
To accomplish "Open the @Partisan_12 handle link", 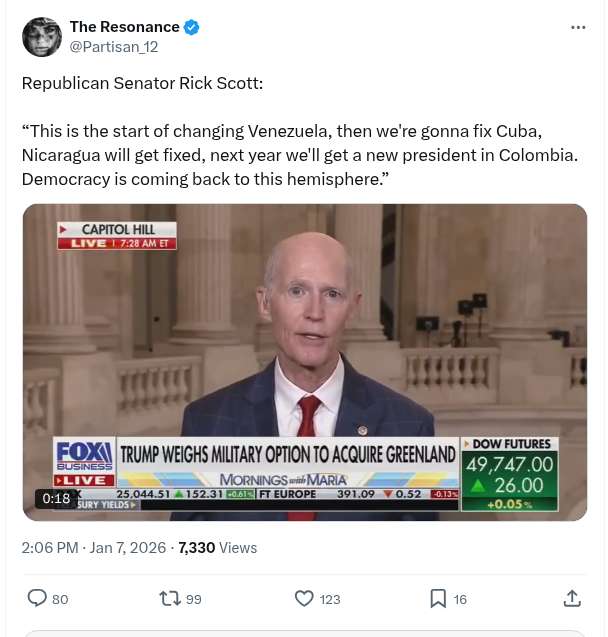I will 114,47.
